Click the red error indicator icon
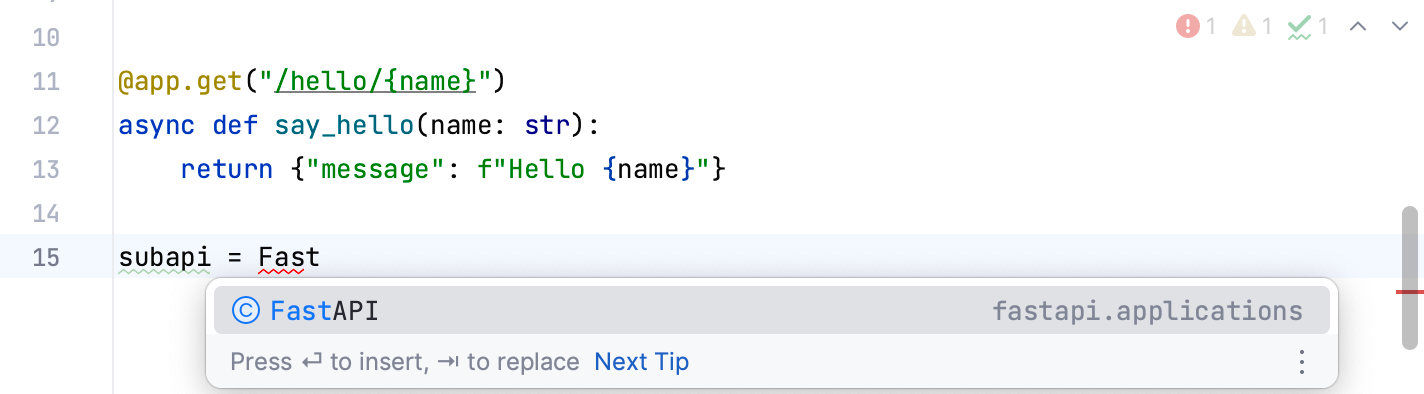 [1188, 26]
